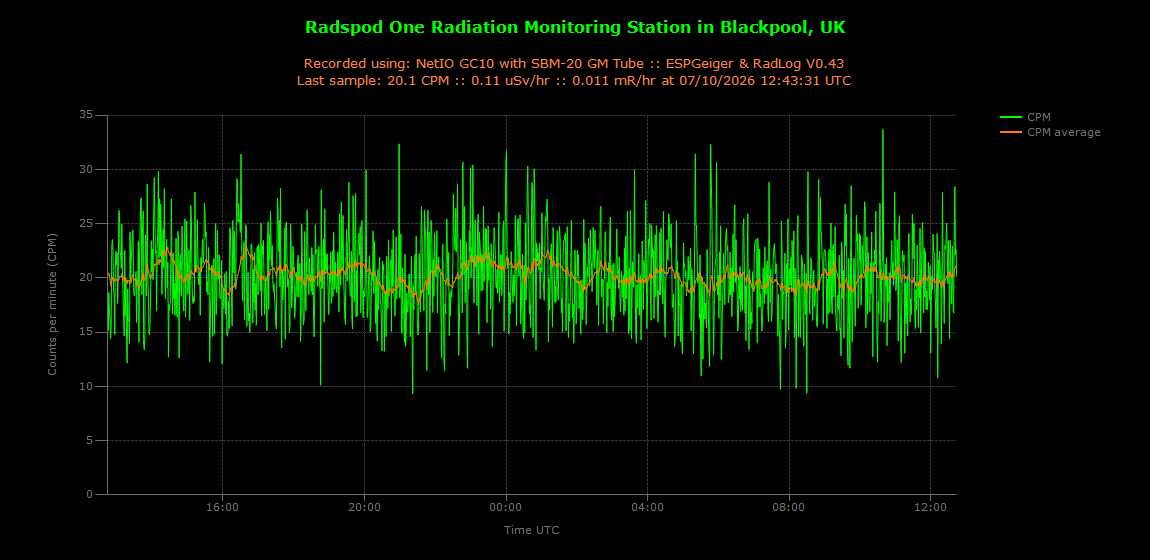This screenshot has width=1150, height=560.
Task: Select the 'Last sample: 20.1 CPM' subtitle line
Action: point(575,81)
